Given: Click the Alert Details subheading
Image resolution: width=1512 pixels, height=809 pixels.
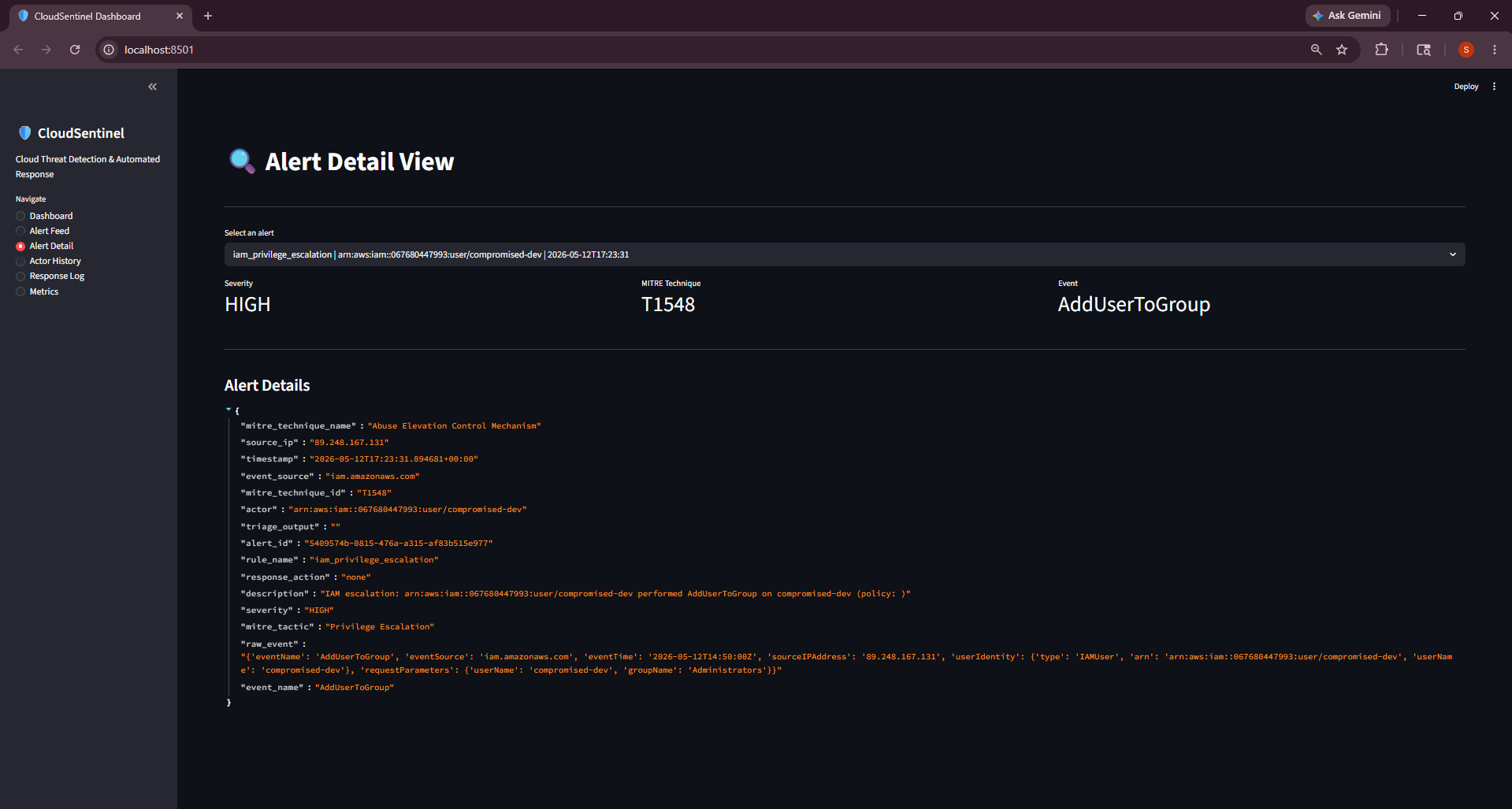Looking at the screenshot, I should (x=267, y=385).
